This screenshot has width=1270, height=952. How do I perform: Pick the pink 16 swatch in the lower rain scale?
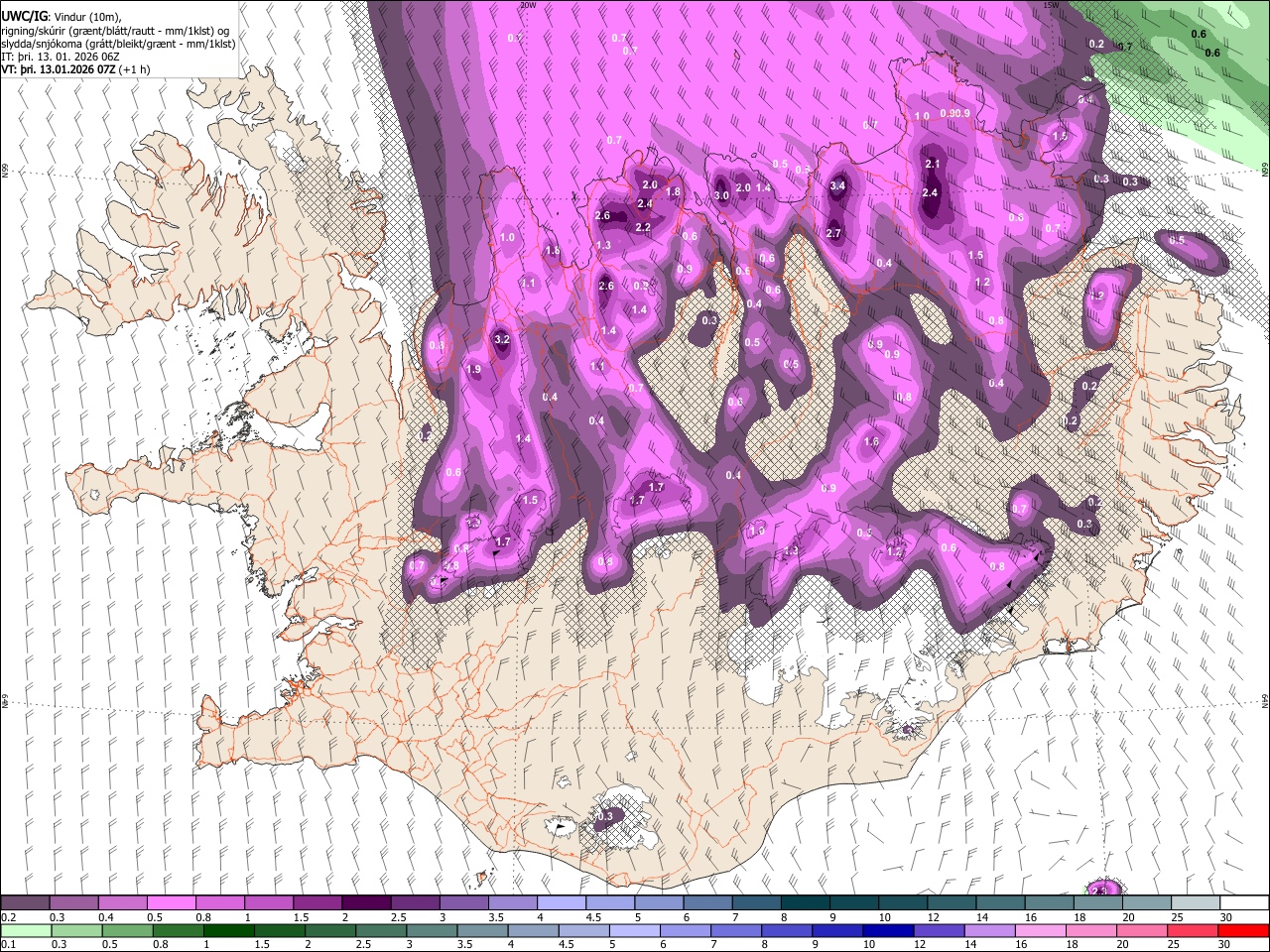coord(1040,930)
